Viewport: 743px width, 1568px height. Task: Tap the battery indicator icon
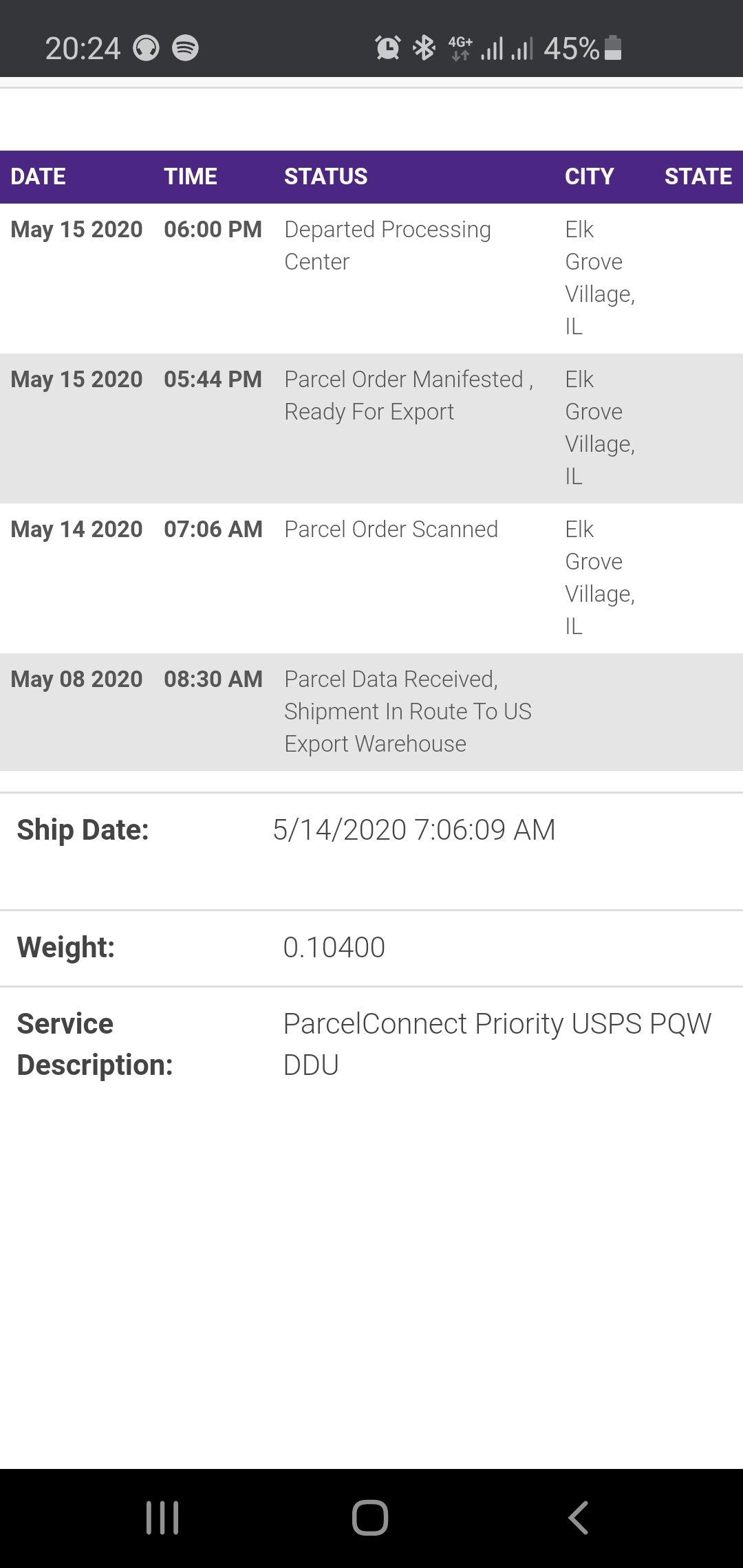pos(613,48)
